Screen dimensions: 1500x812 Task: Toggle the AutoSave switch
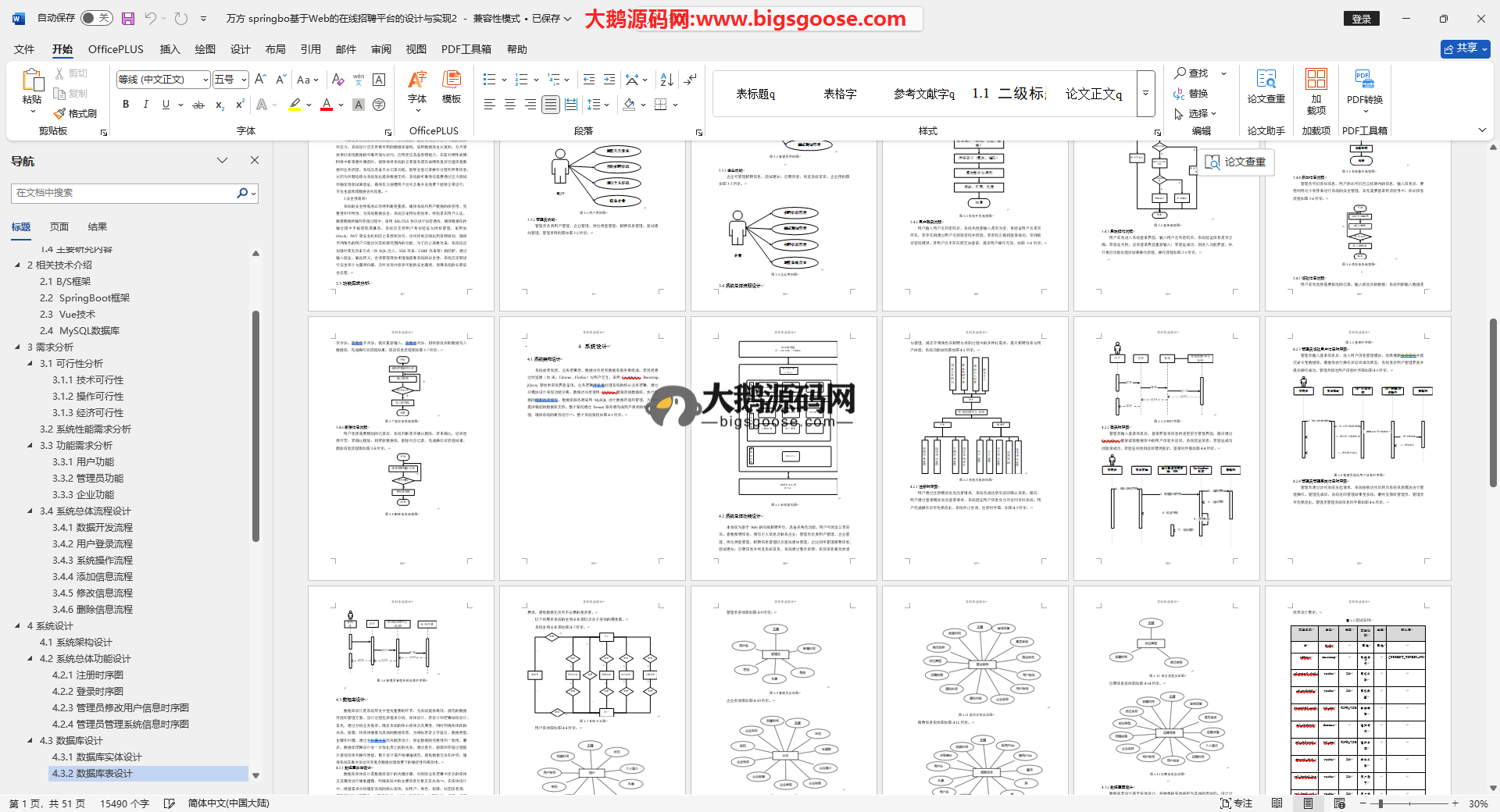click(97, 18)
